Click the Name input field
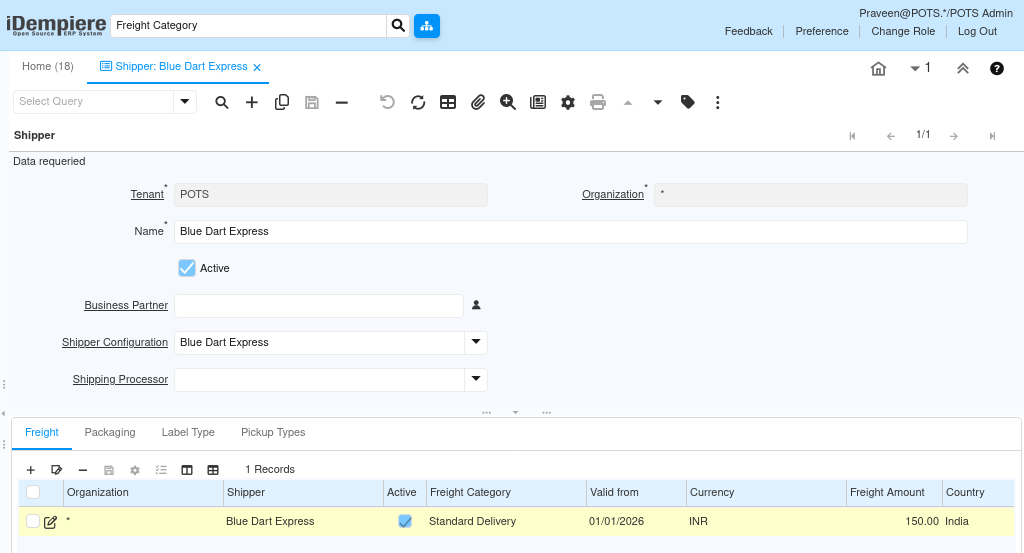Viewport: 1024px width, 553px height. tap(570, 232)
